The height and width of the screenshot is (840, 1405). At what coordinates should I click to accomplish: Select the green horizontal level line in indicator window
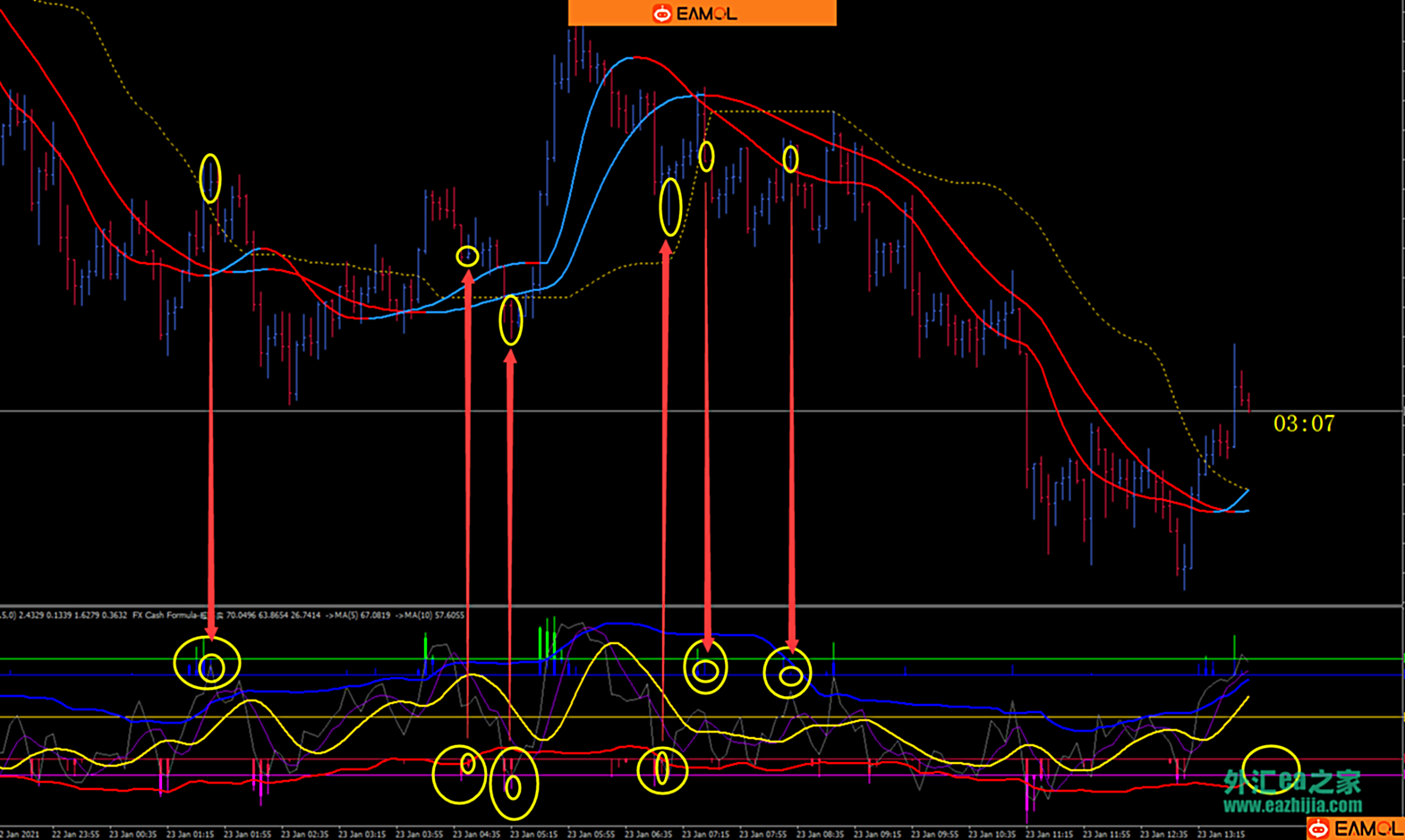[x=984, y=659]
